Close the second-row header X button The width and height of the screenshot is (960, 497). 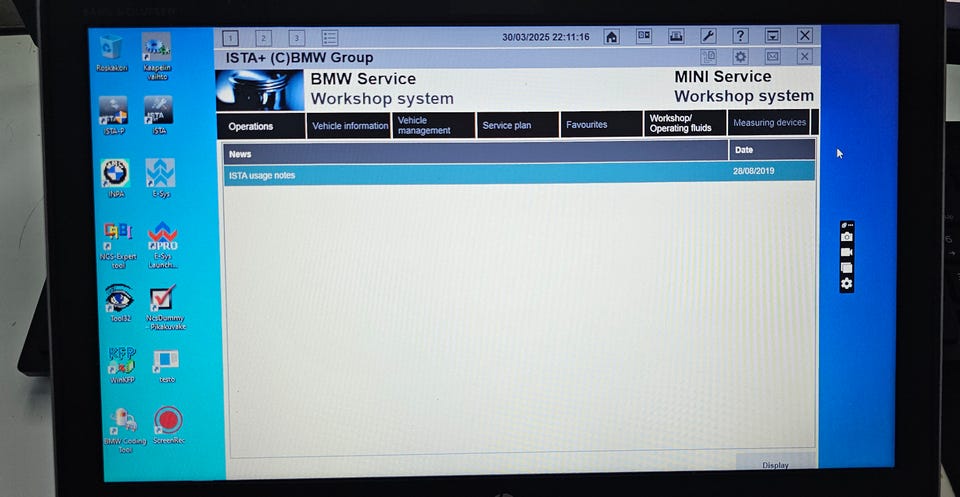click(804, 57)
